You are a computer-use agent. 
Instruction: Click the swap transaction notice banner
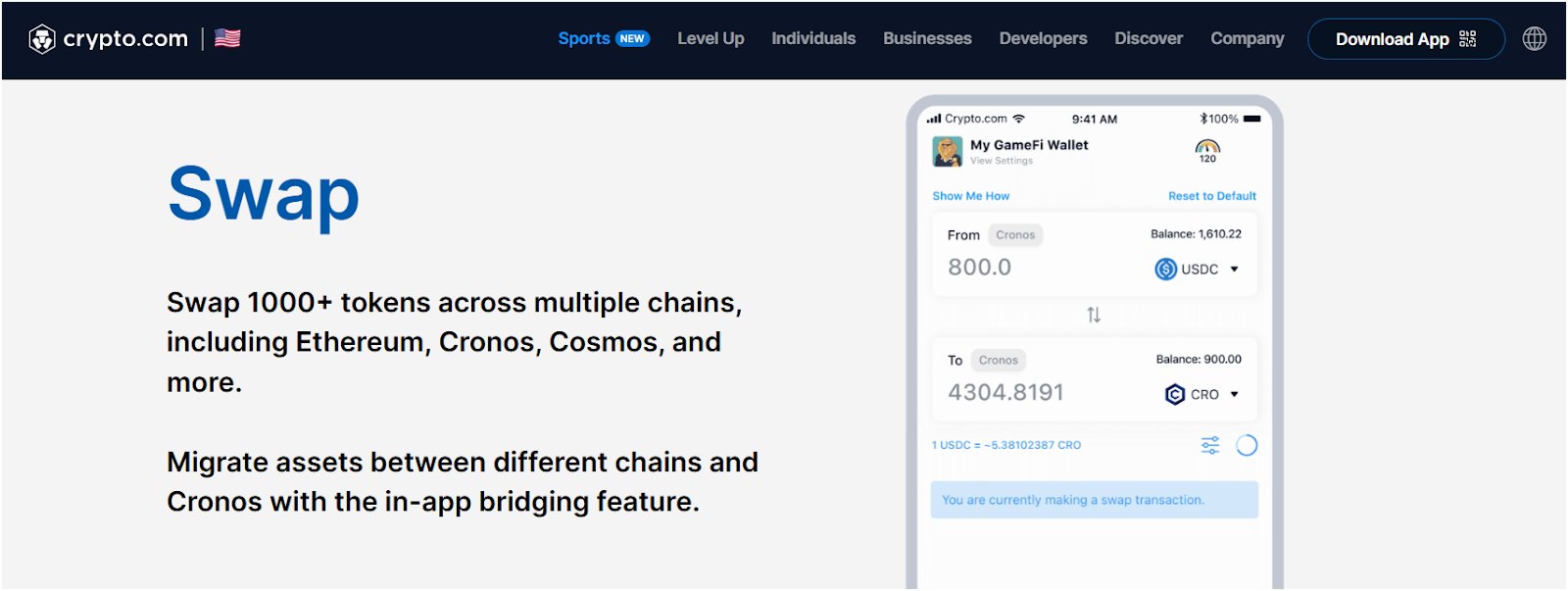click(x=1095, y=500)
